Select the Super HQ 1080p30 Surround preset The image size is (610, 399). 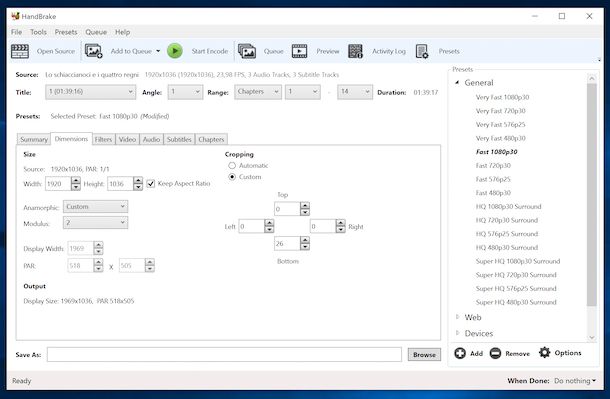(x=518, y=261)
